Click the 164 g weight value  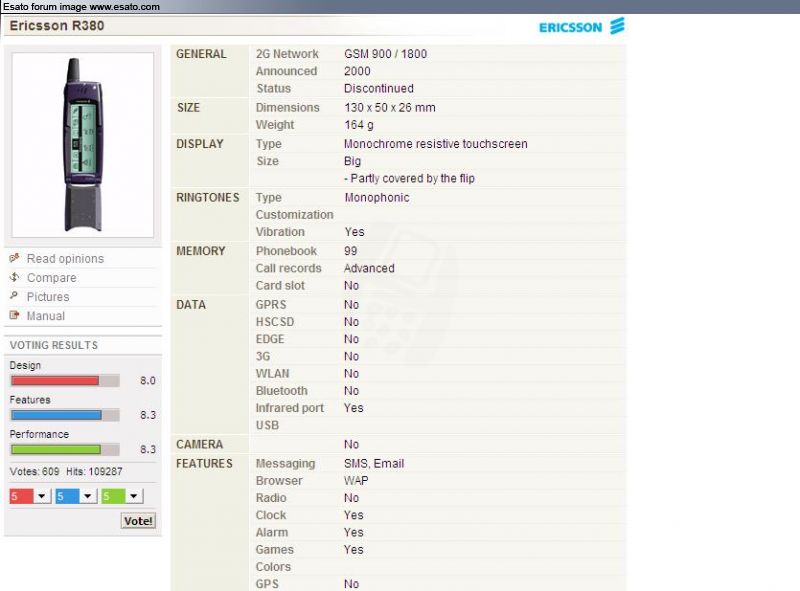click(x=359, y=125)
